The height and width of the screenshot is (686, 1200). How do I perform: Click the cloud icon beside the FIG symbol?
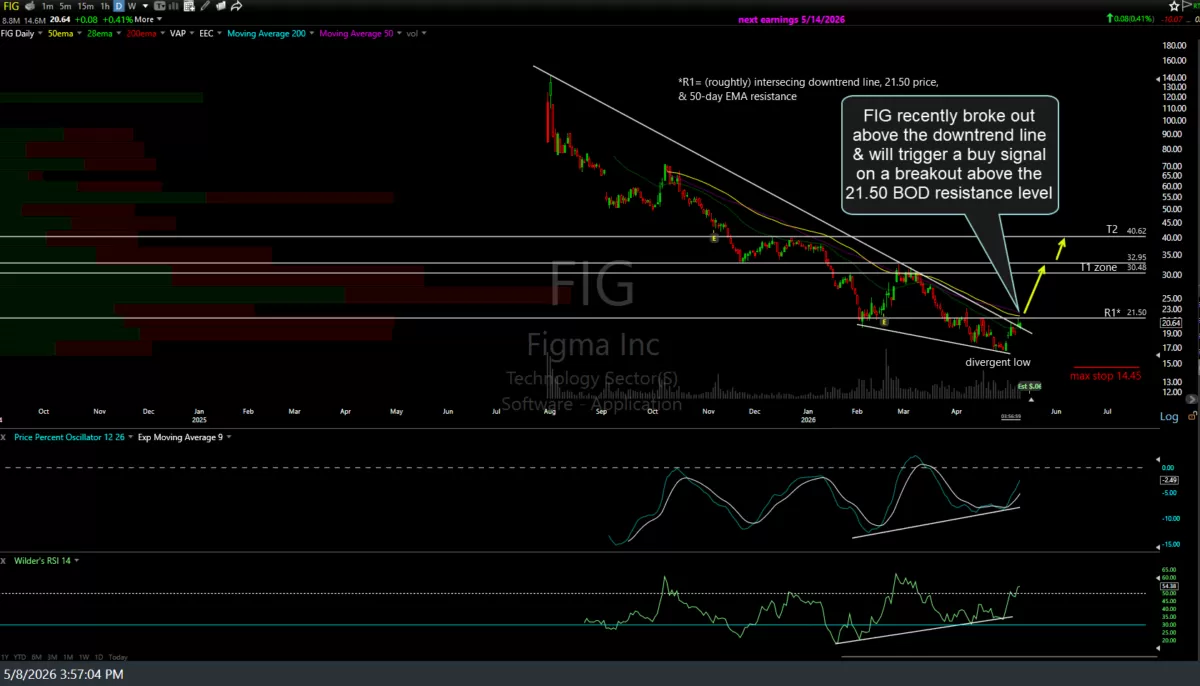30,6
